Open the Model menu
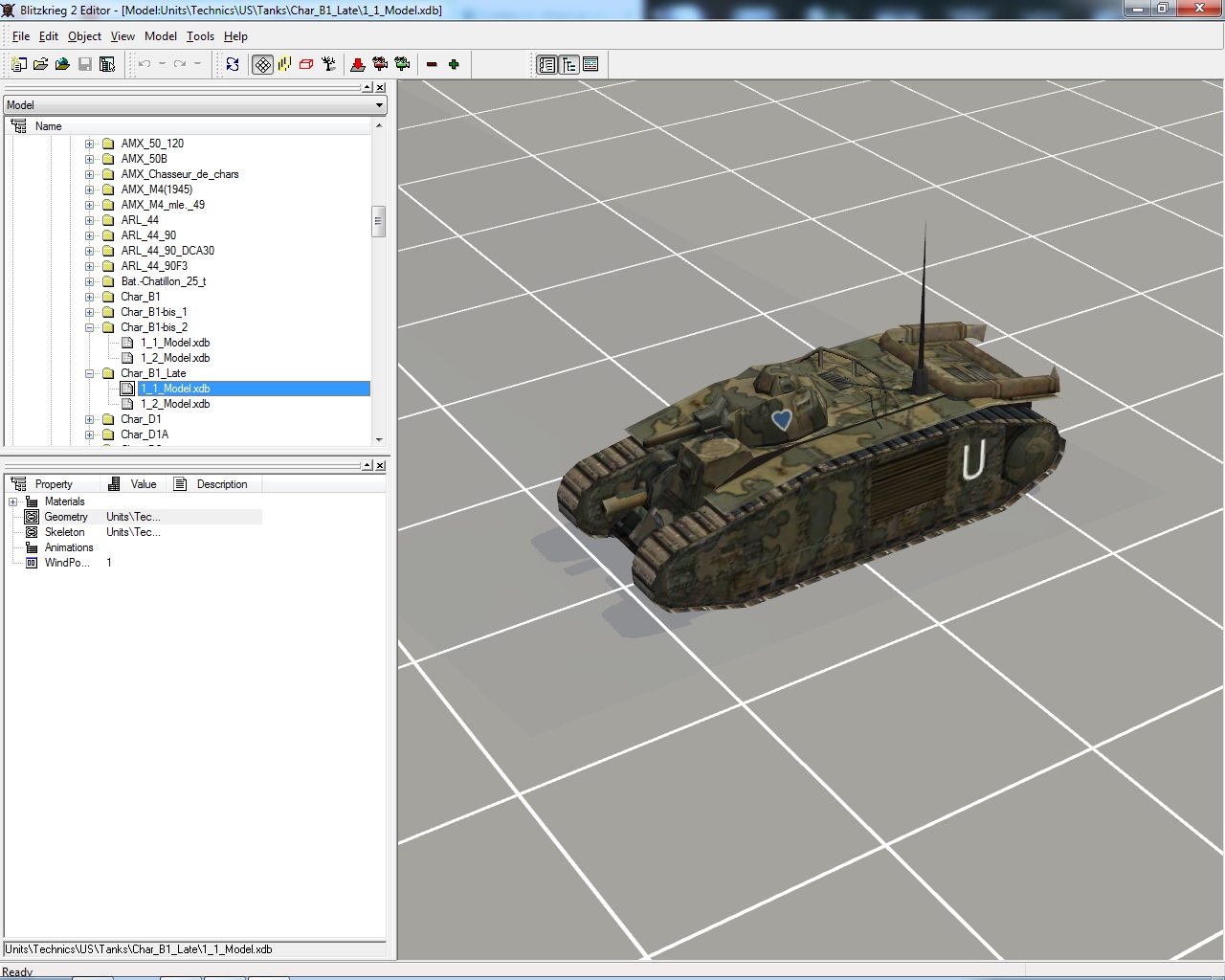 click(161, 36)
